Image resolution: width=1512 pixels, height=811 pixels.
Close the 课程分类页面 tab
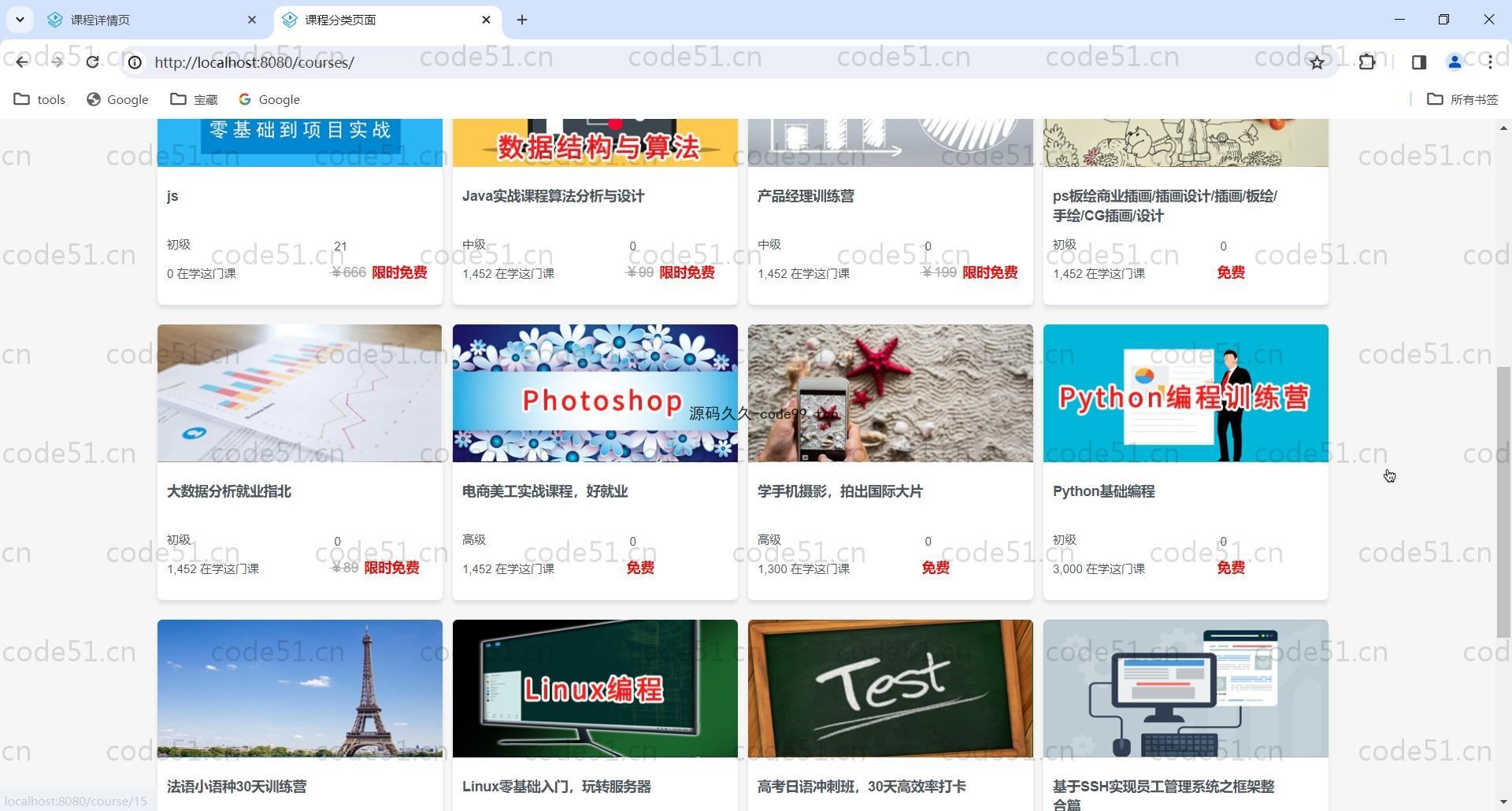(486, 20)
